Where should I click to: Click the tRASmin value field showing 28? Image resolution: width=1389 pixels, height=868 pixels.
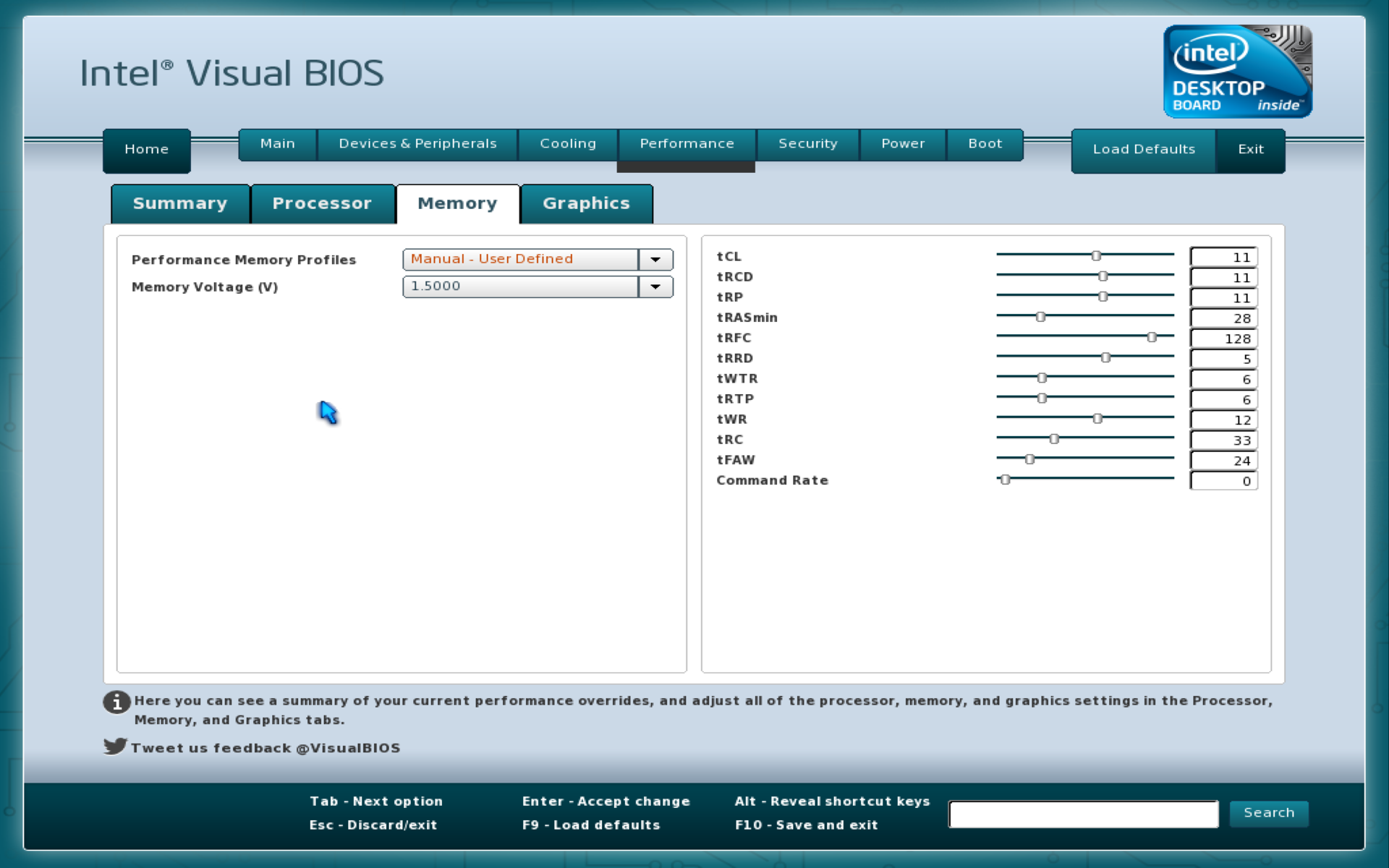(x=1224, y=318)
